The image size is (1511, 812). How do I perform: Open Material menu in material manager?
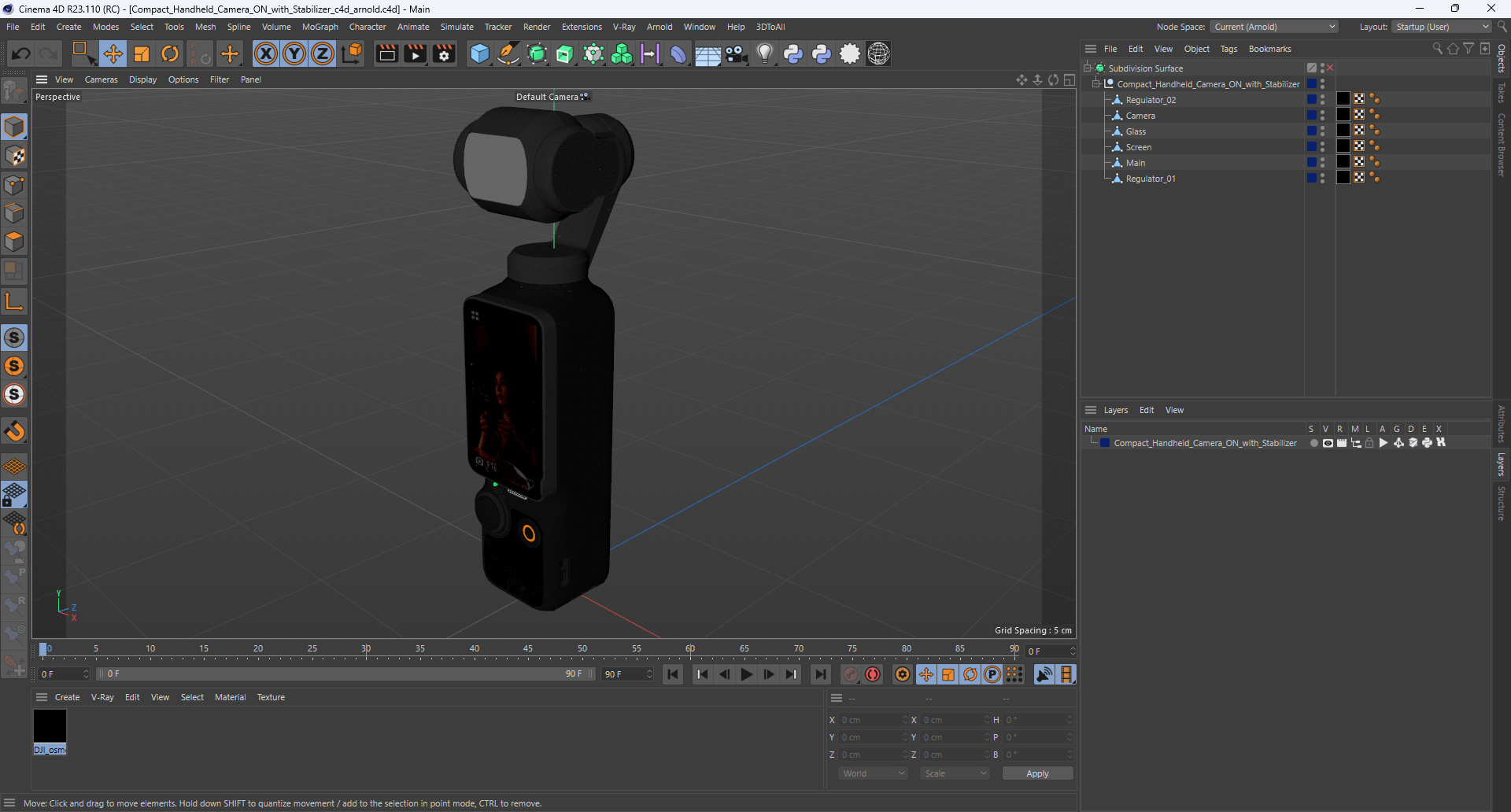point(230,697)
